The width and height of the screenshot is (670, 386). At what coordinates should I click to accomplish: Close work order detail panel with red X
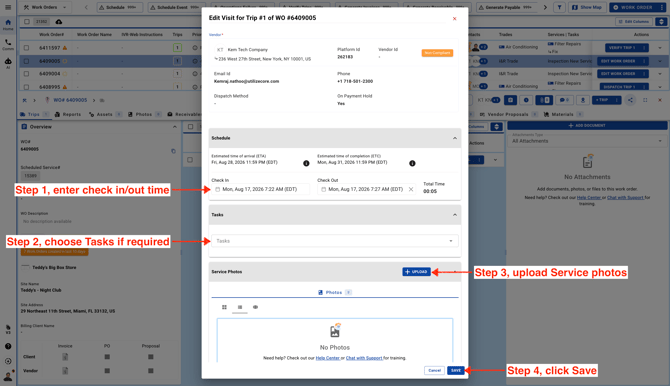click(660, 100)
